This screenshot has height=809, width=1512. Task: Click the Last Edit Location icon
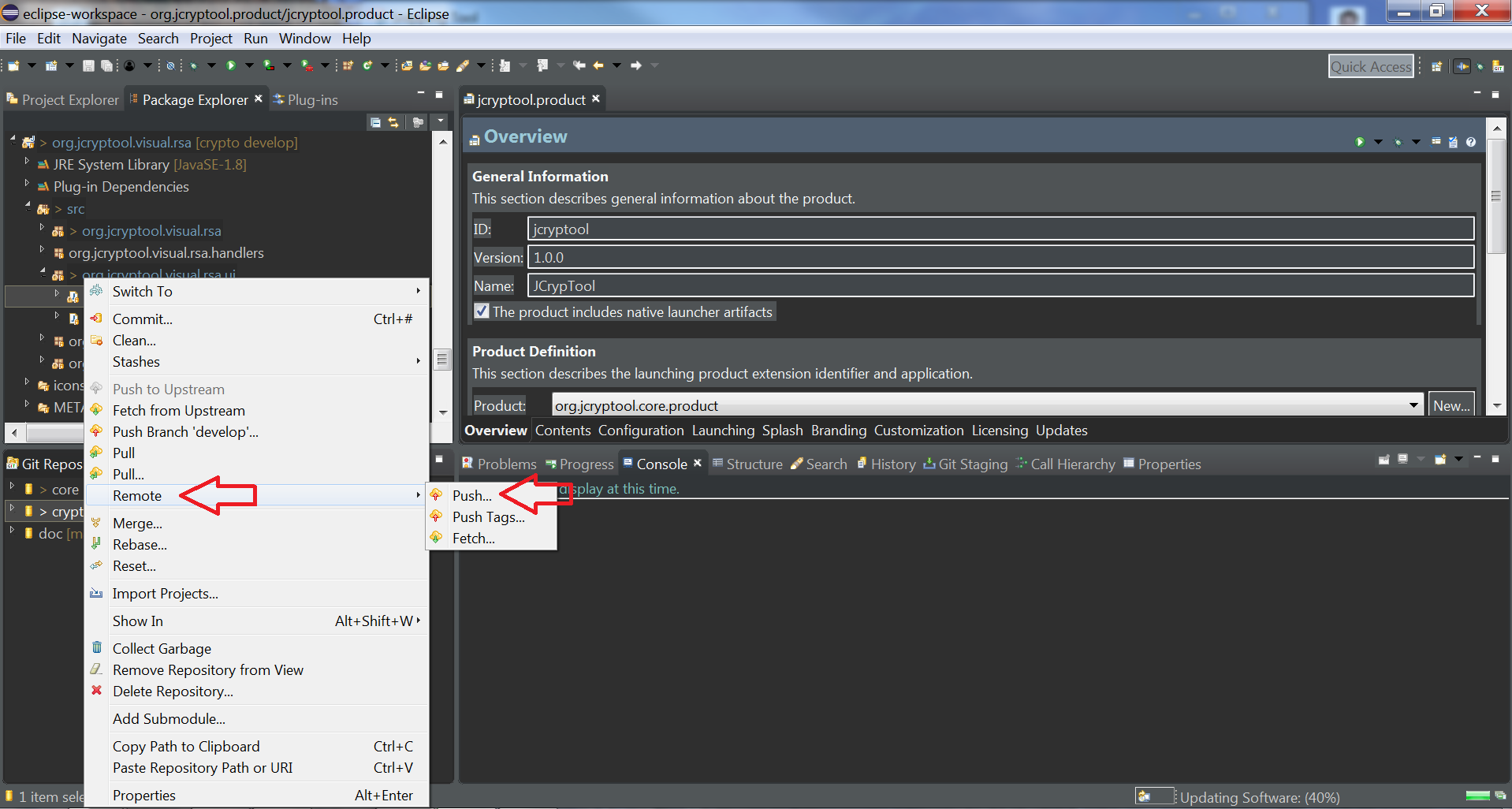coord(579,65)
